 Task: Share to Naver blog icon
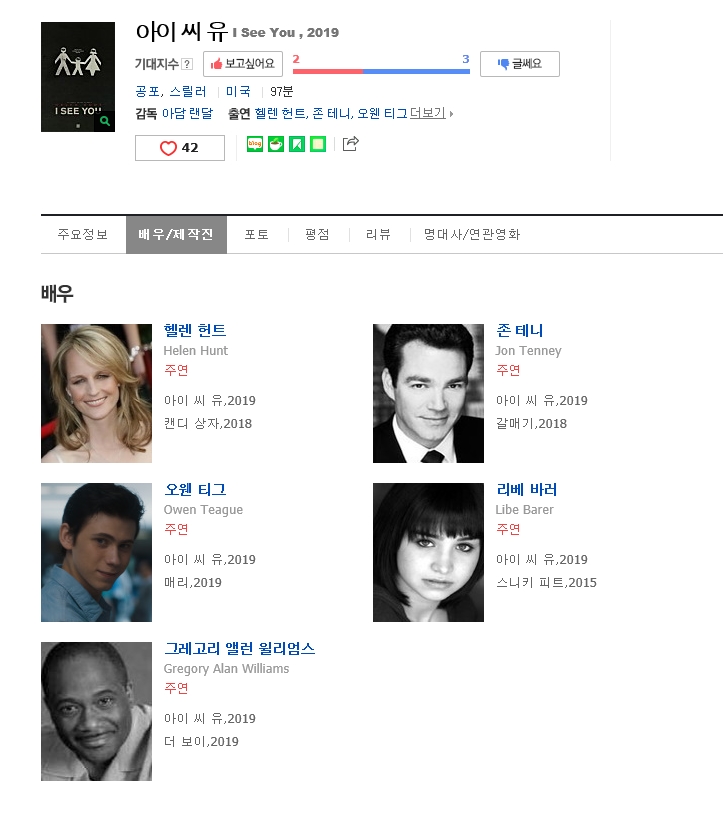254,145
